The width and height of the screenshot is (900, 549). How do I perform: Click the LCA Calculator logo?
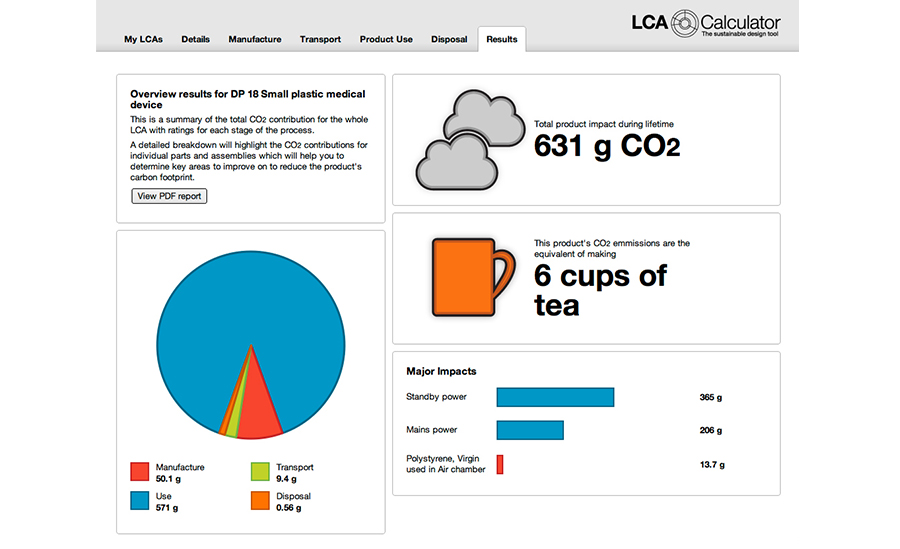coord(706,23)
